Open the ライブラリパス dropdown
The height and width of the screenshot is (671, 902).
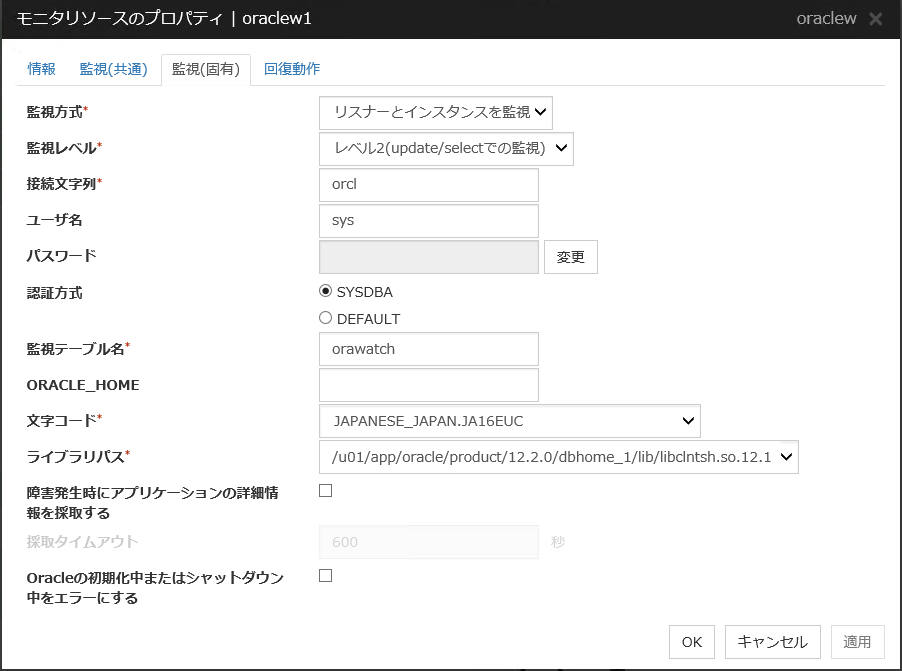pos(558,457)
